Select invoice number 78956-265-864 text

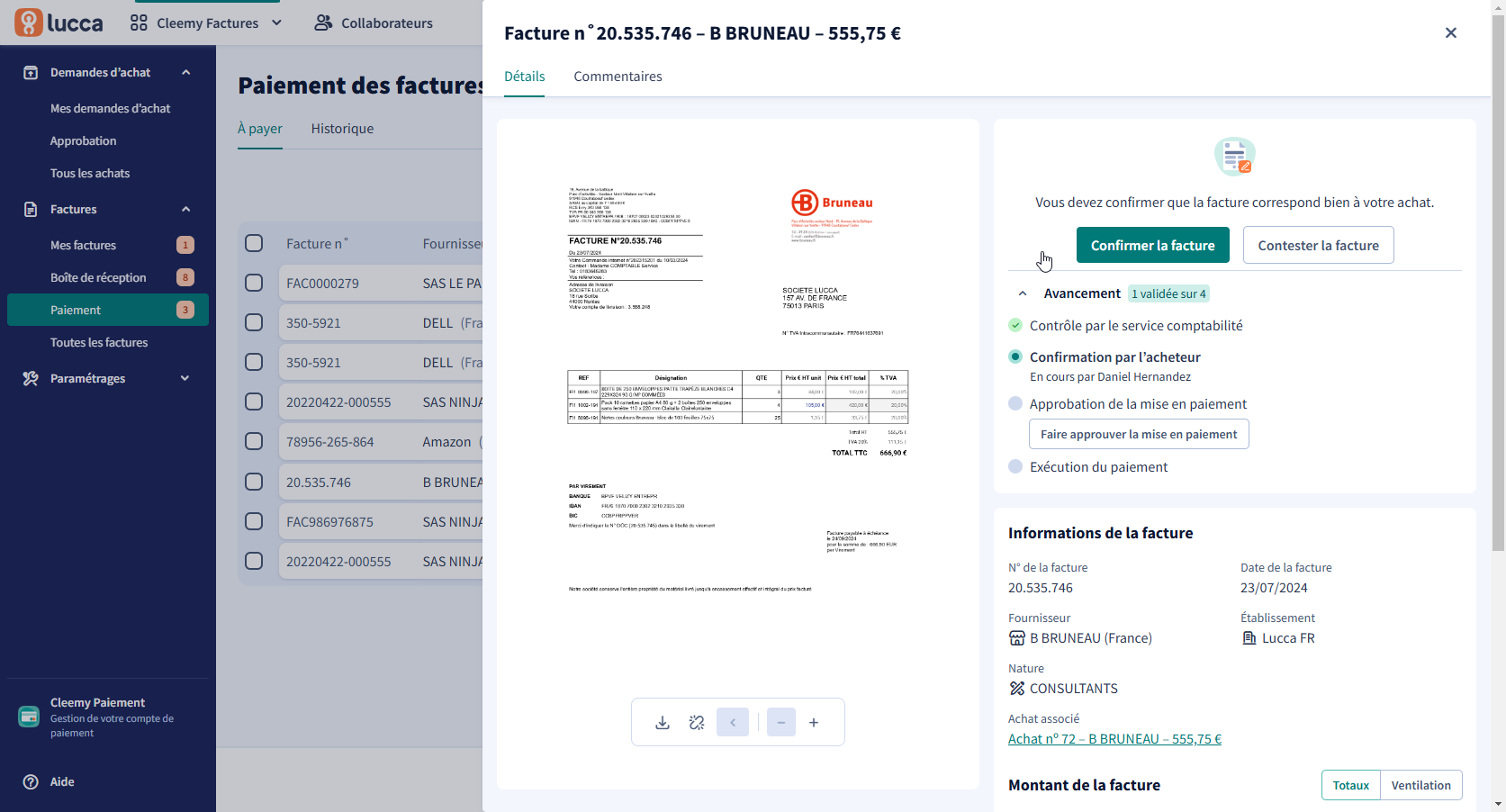[329, 442]
